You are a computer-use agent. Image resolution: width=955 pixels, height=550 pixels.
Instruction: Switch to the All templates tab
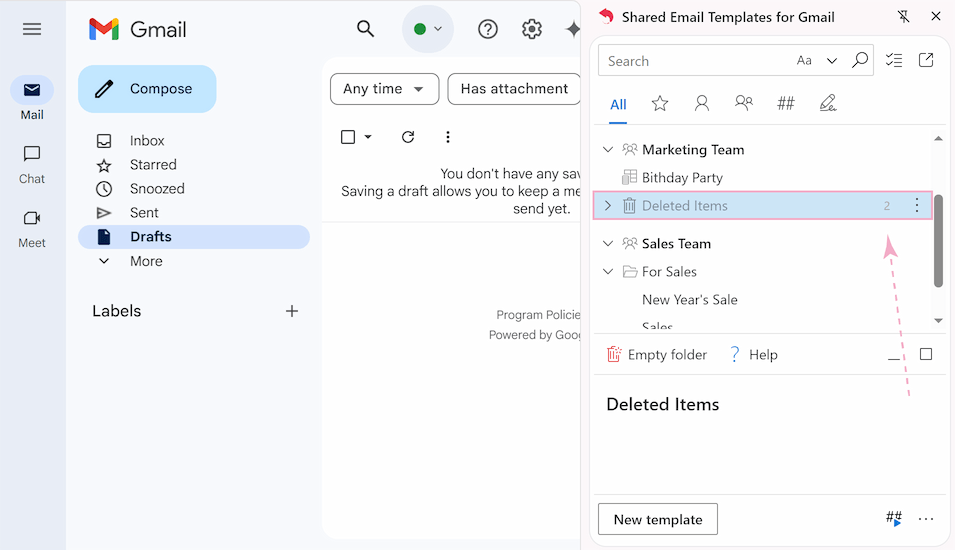pos(618,104)
